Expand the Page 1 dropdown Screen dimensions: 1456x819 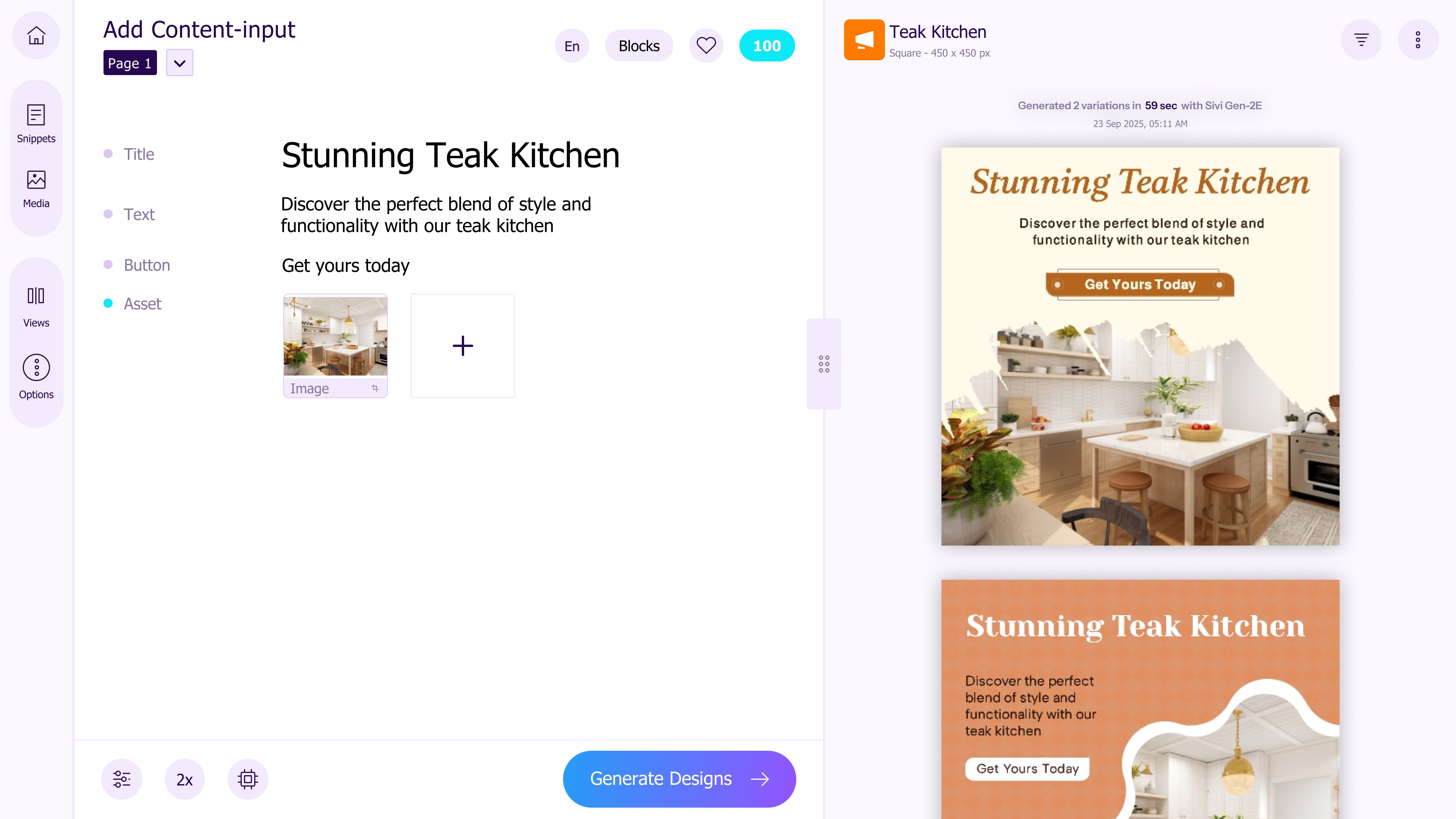tap(179, 62)
